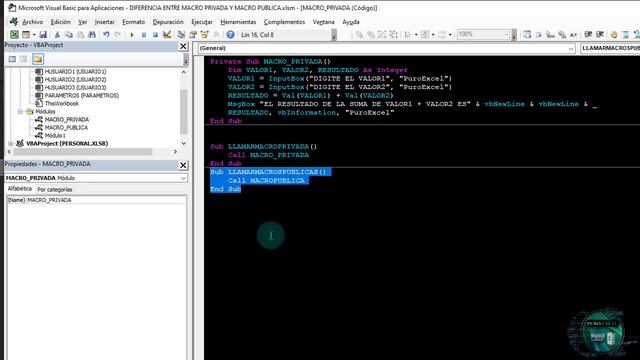Open Find with the binoculars icon
The image size is (640, 360).
[92, 35]
